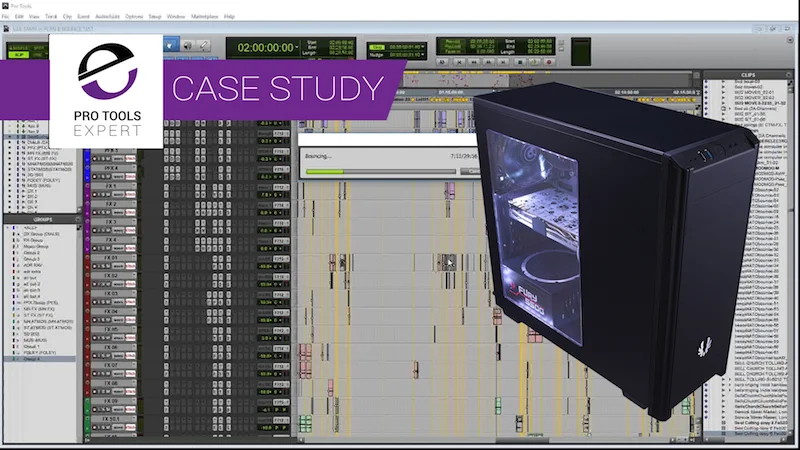This screenshot has width=800, height=450.
Task: Open the FX 01 track view selector
Action: pos(118,266)
